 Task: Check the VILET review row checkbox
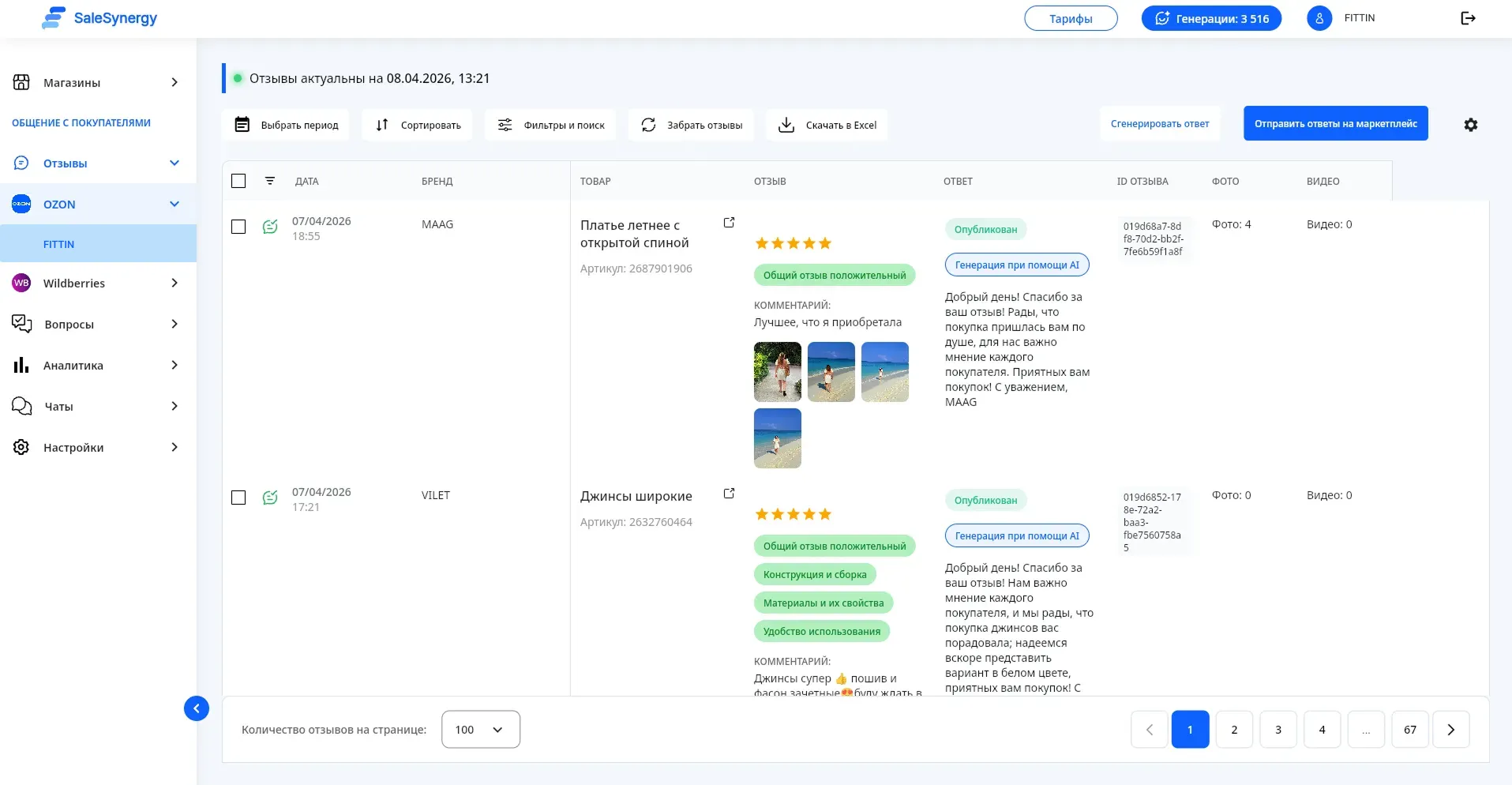tap(238, 498)
